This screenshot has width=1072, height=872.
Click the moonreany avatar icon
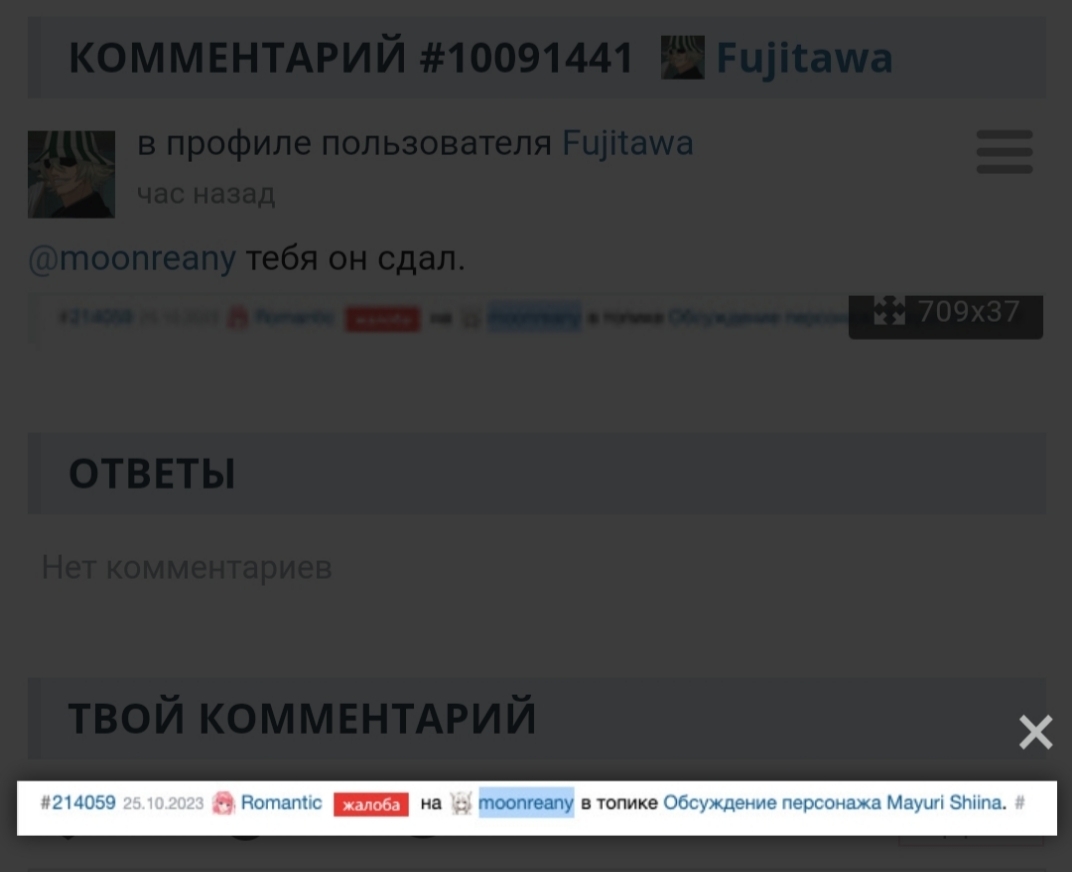460,803
